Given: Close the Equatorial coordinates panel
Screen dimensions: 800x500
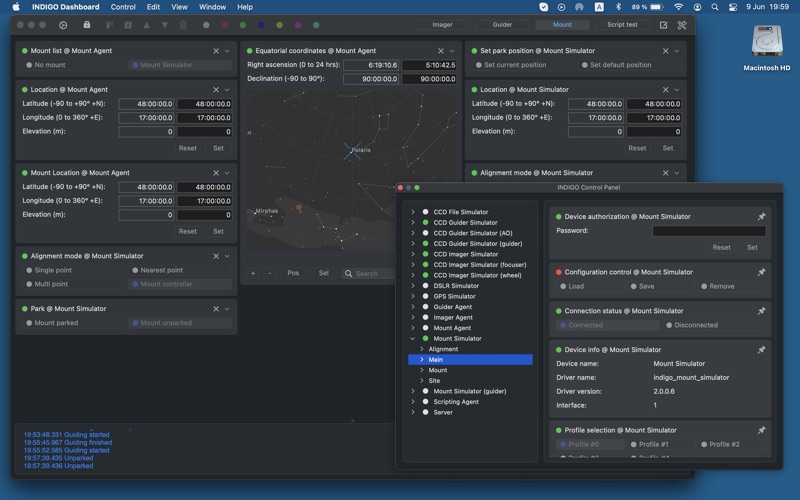Looking at the screenshot, I should [441, 51].
